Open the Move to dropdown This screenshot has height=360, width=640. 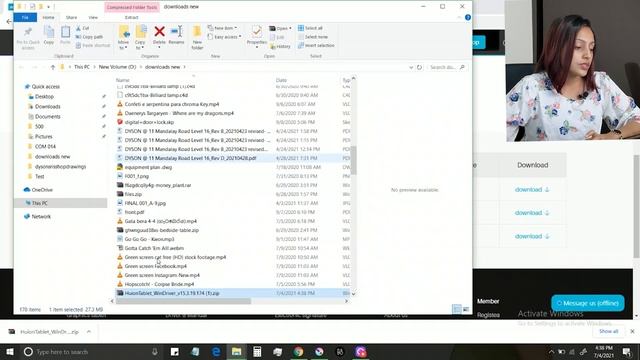tap(123, 38)
